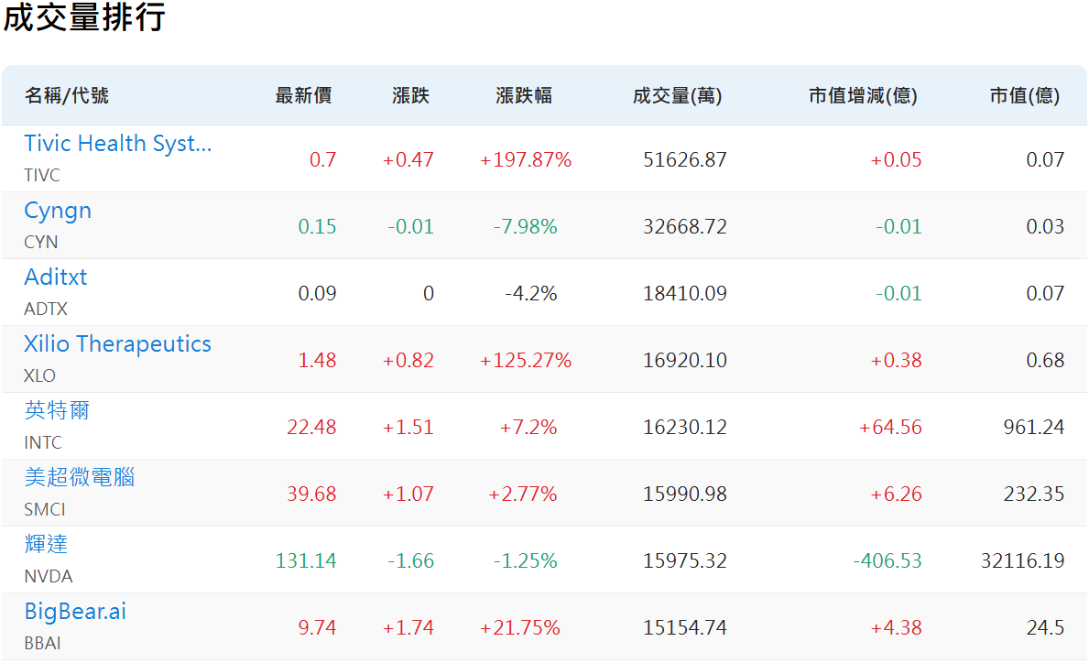Click the price change -1.66

pyautogui.click(x=410, y=560)
